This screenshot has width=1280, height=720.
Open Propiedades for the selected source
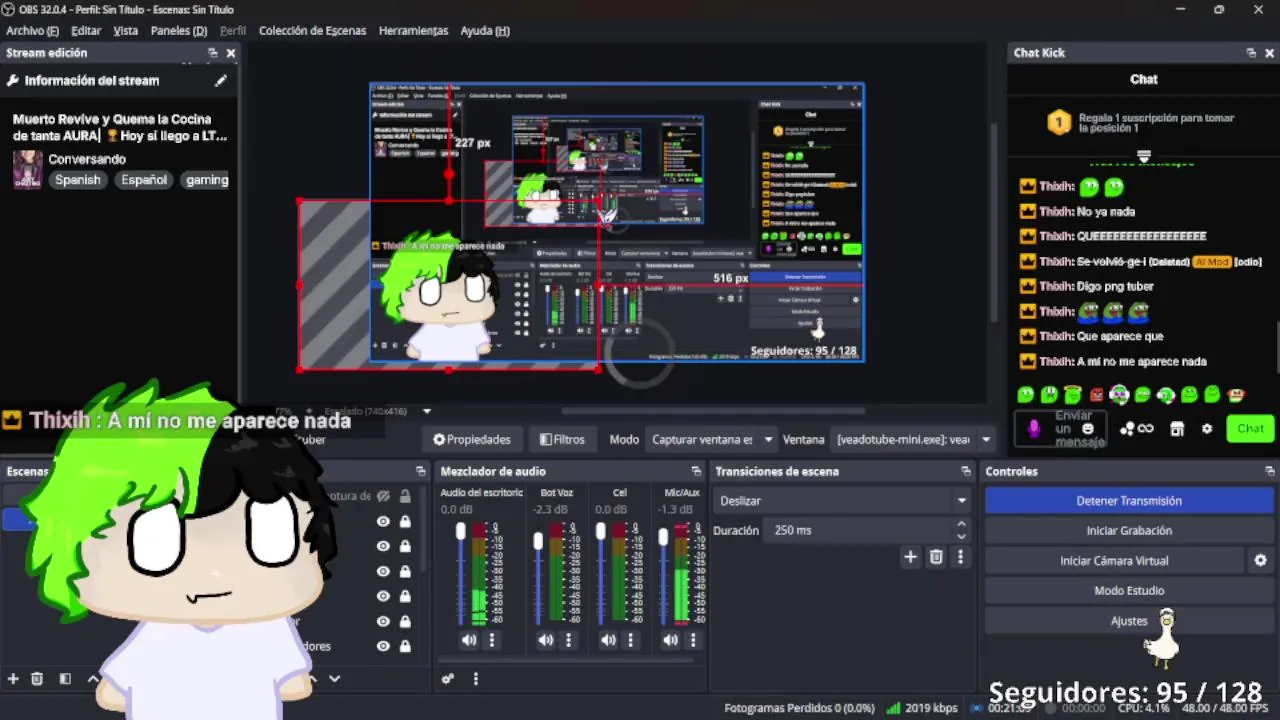click(471, 439)
